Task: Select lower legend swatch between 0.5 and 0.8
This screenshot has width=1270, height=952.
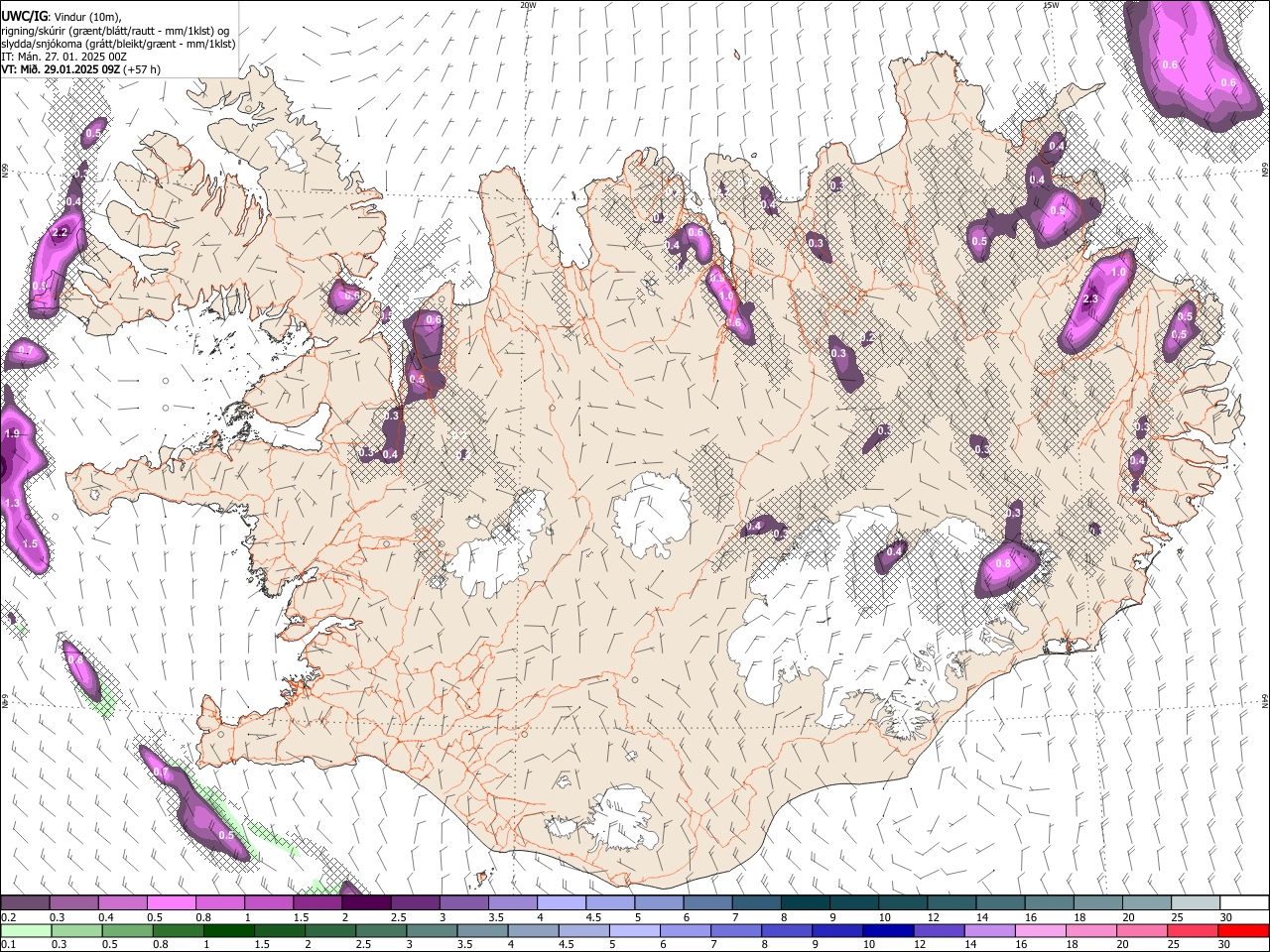Action: click(x=127, y=931)
